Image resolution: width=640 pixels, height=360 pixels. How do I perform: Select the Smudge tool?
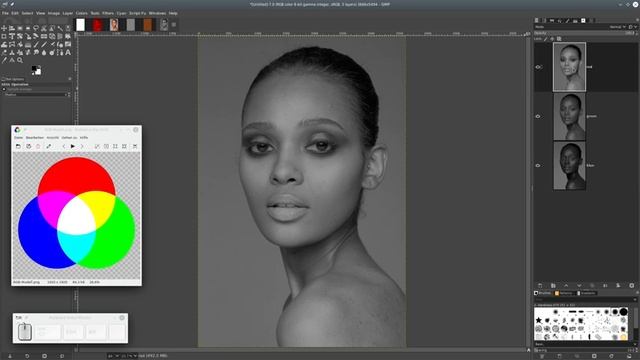(36, 52)
